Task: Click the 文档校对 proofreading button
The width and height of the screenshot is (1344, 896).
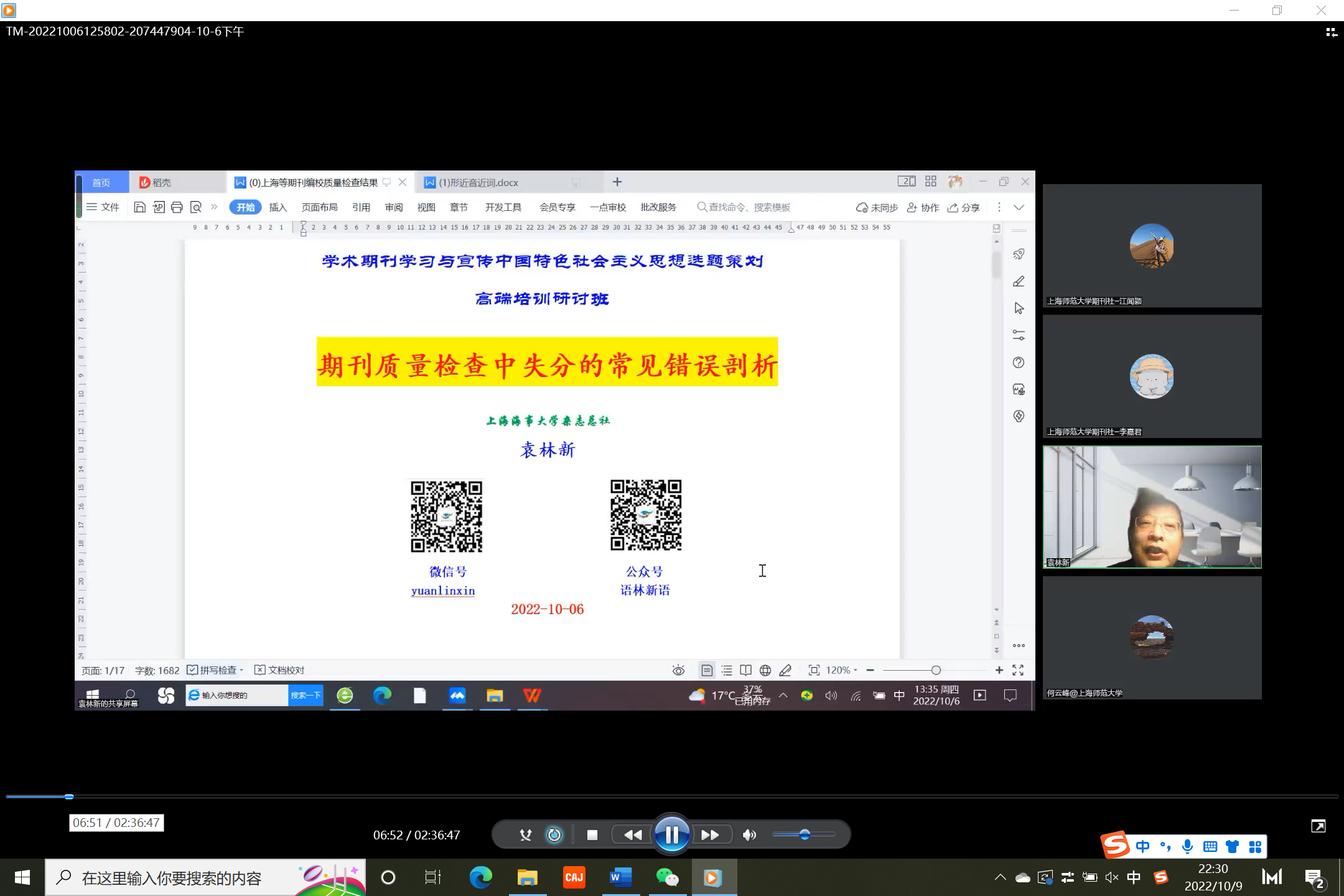Action: point(279,670)
